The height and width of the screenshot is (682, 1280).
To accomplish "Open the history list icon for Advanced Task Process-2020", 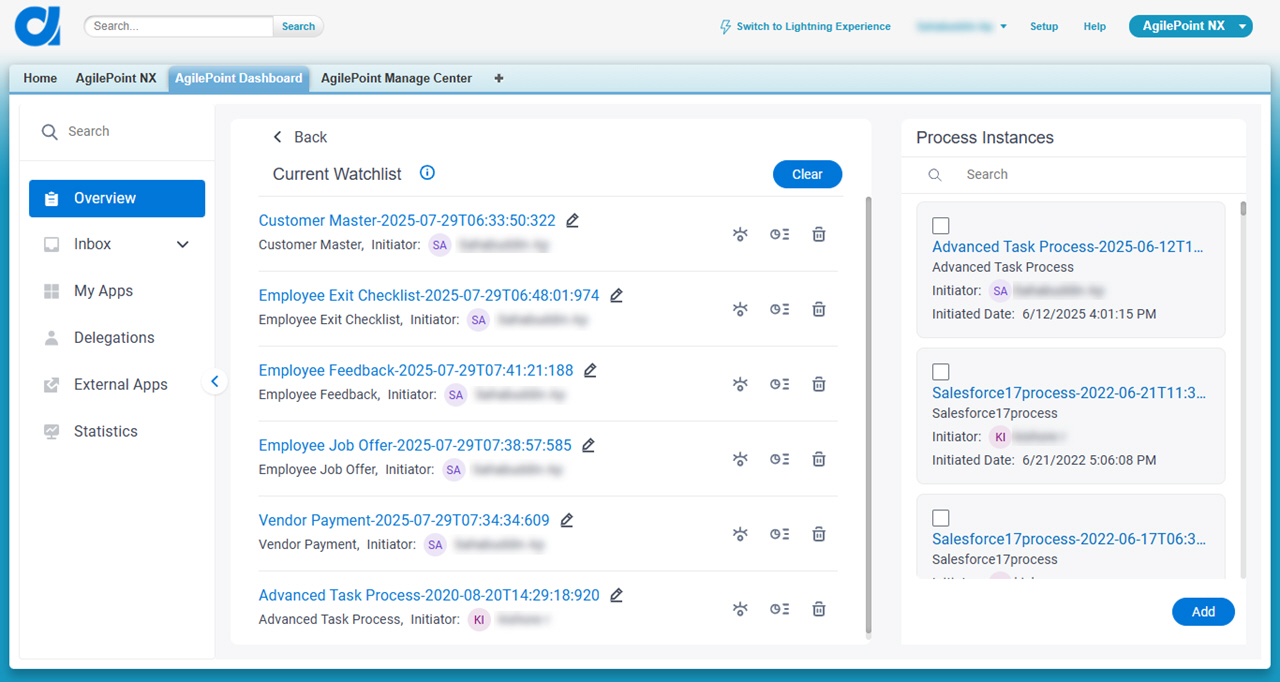I will pyautogui.click(x=779, y=609).
